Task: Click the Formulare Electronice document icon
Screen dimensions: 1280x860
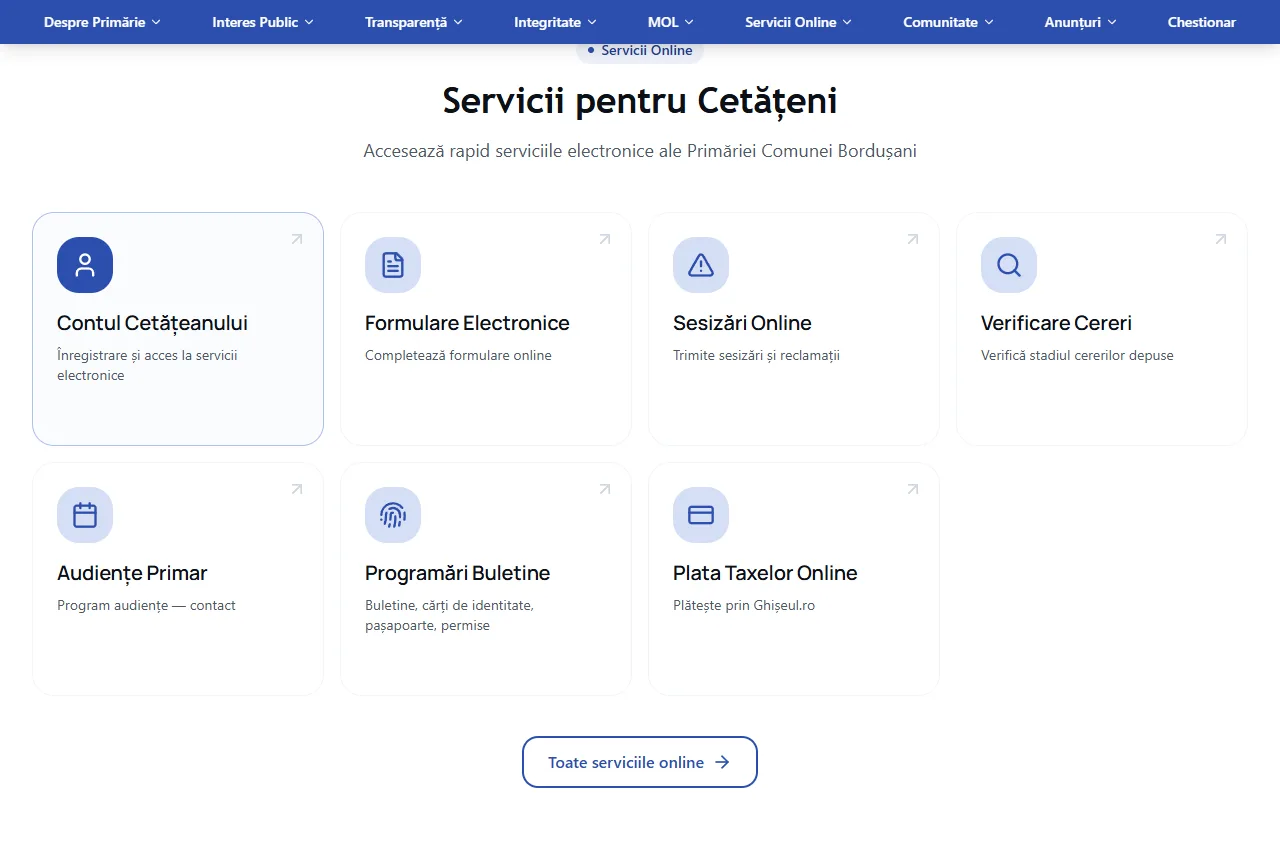Action: pyautogui.click(x=393, y=265)
